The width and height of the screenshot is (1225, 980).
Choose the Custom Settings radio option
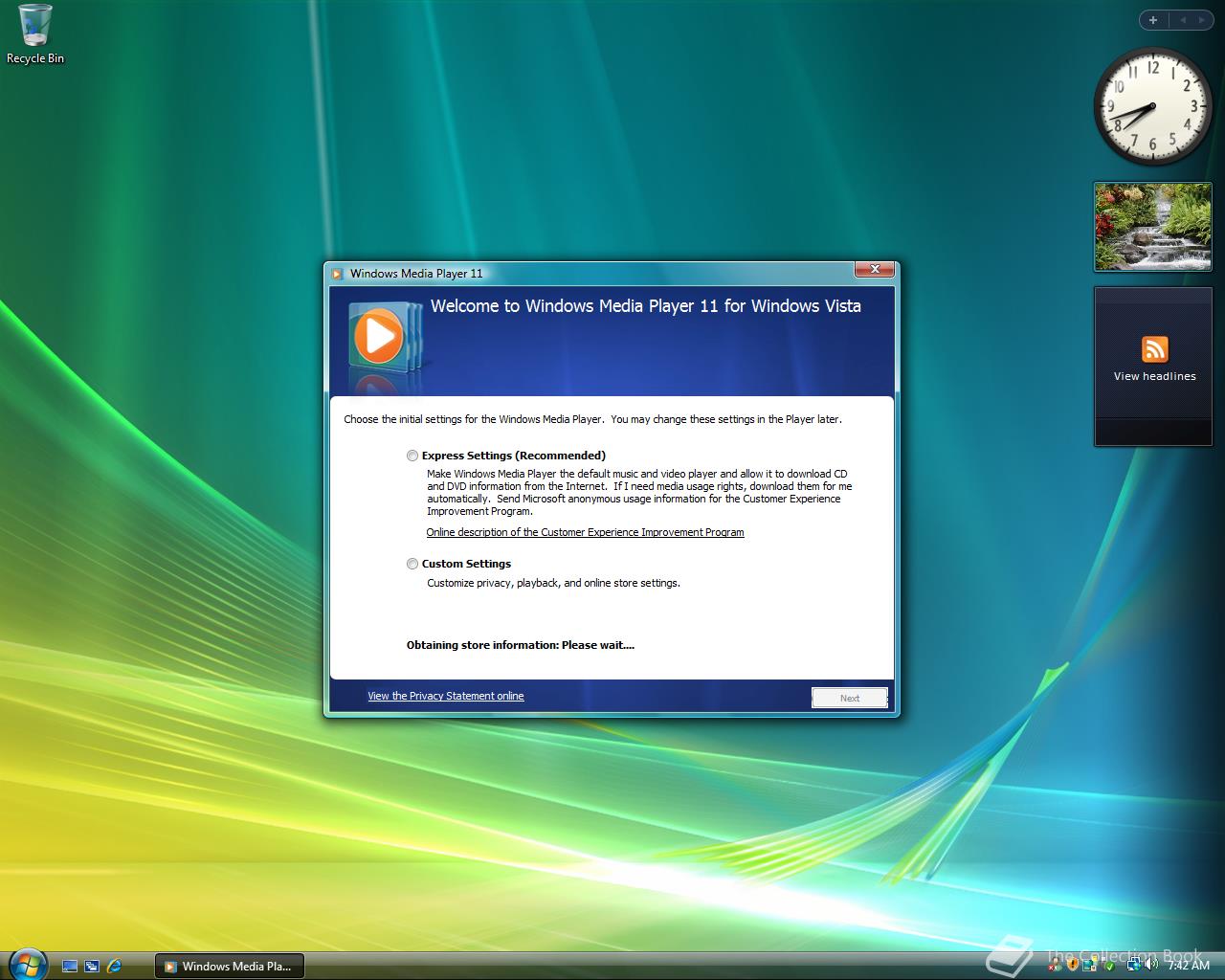pos(412,564)
